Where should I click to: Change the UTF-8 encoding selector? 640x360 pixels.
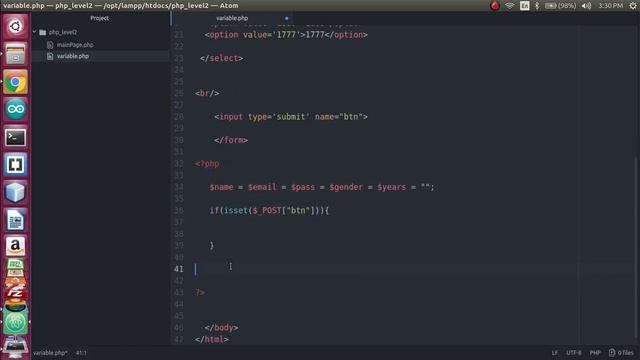click(573, 353)
